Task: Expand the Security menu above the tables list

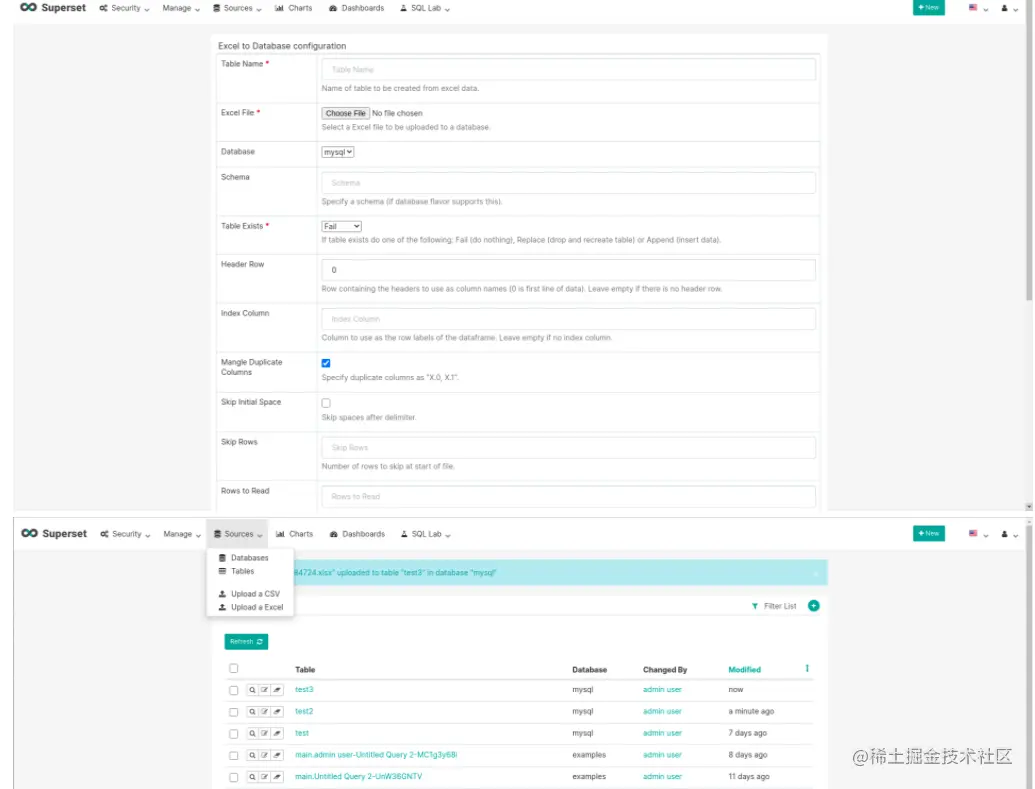Action: pos(125,533)
